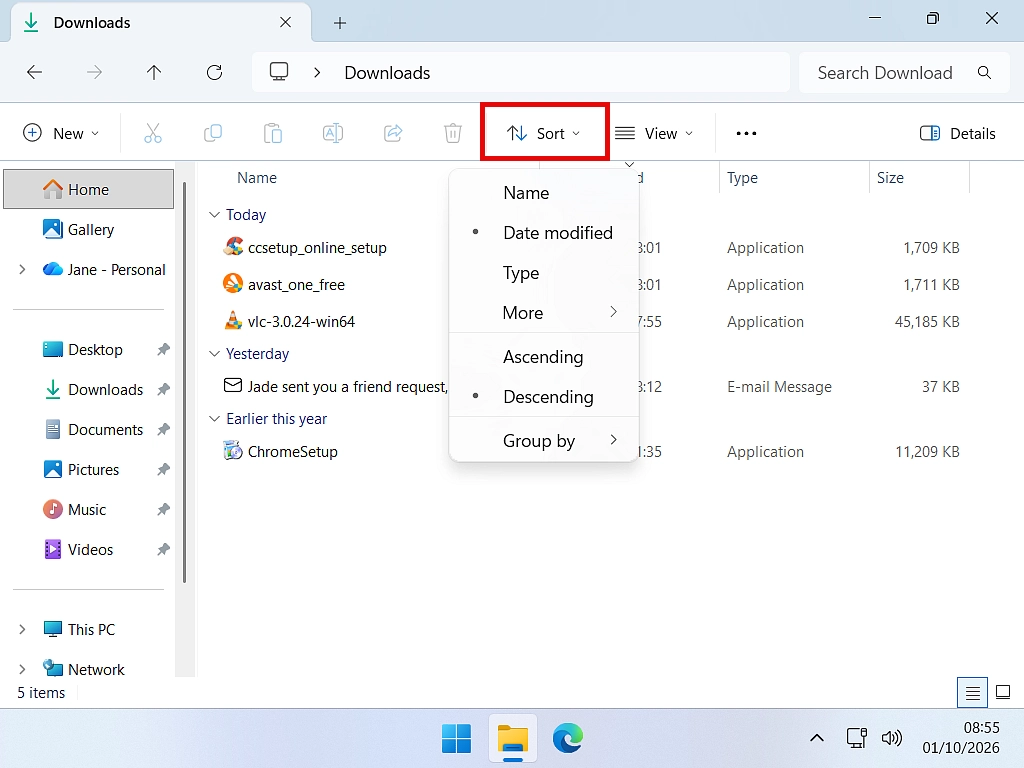The height and width of the screenshot is (768, 1024).
Task: Click the avast_one_free file icon
Action: 233,283
